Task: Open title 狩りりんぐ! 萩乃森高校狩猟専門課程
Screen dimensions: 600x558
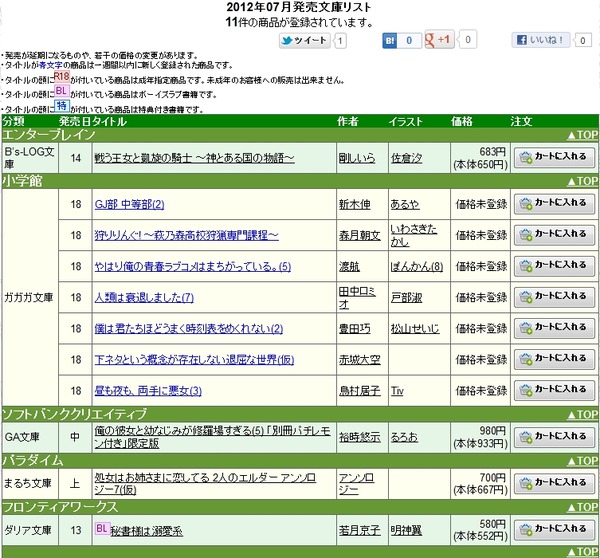Action: [186, 235]
